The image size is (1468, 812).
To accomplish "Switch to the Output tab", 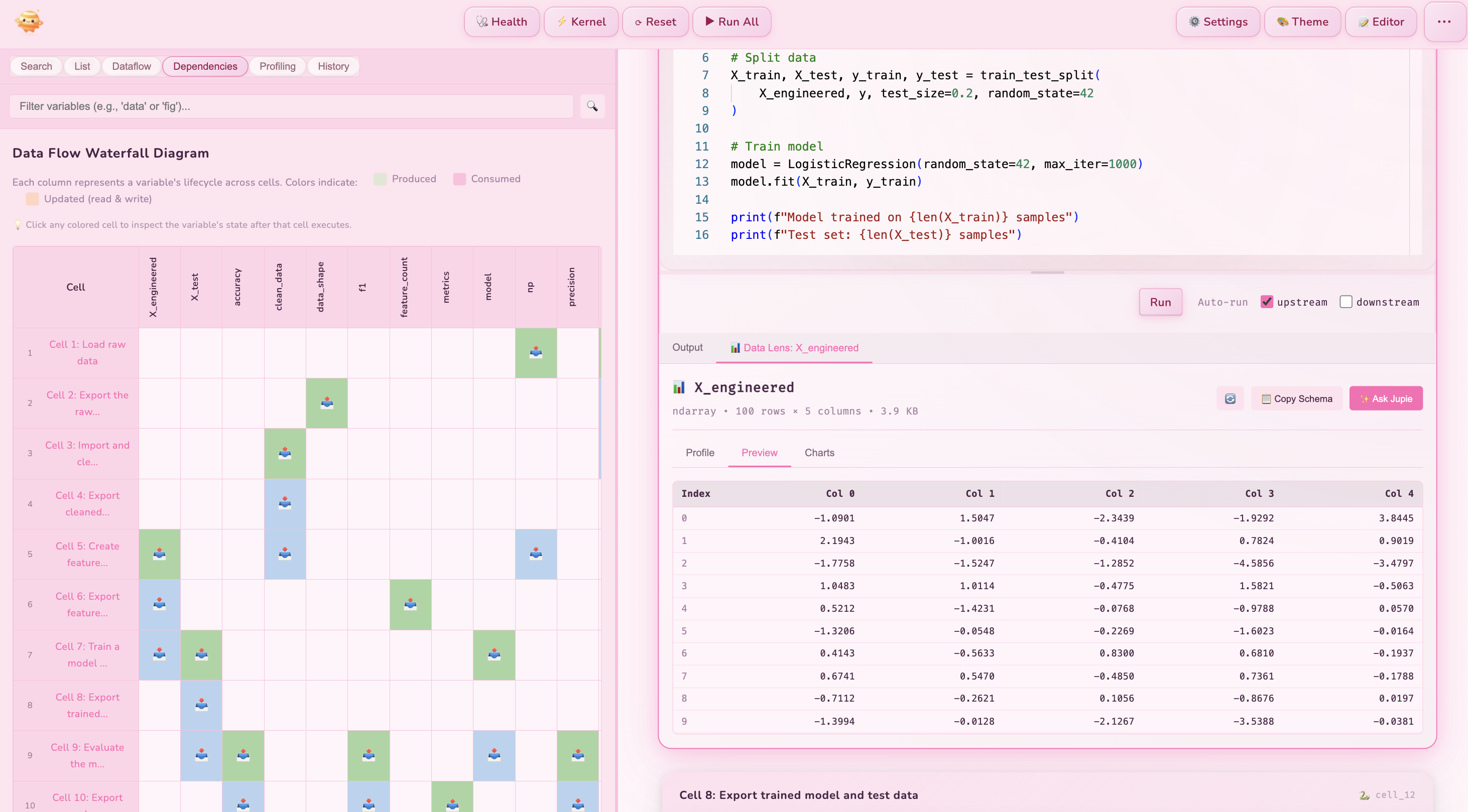I will pyautogui.click(x=687, y=348).
